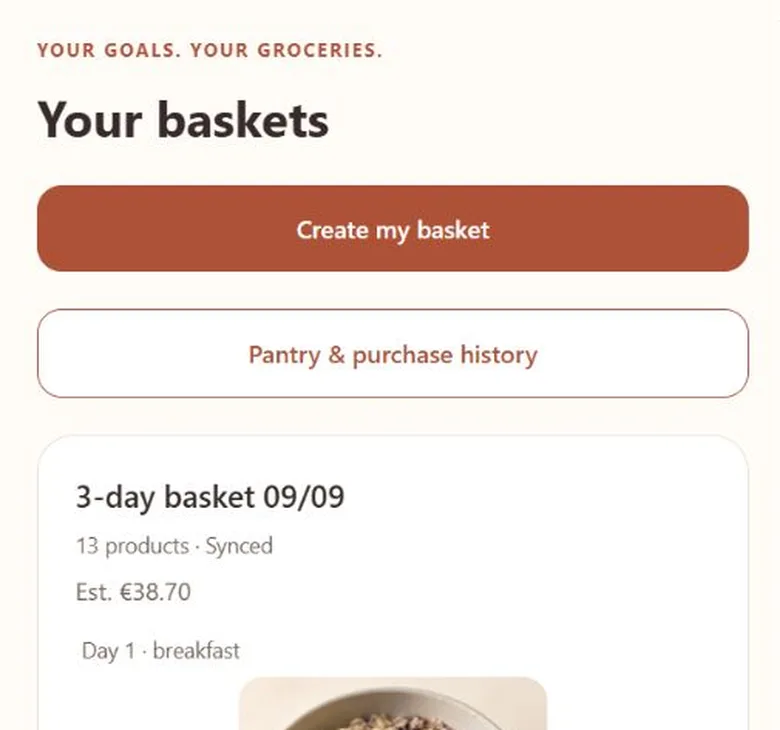View purchase history via the outlined button
The width and height of the screenshot is (780, 730).
pos(392,353)
